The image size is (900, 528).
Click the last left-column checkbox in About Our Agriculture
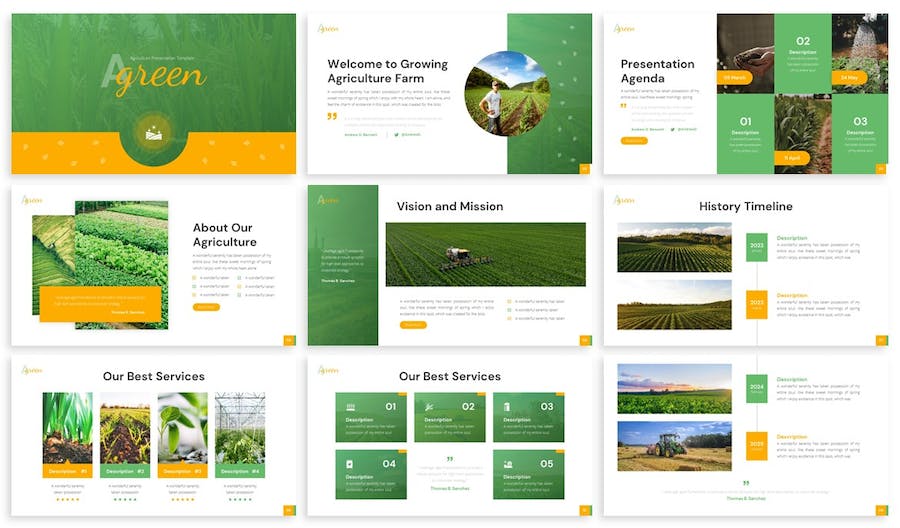(195, 294)
